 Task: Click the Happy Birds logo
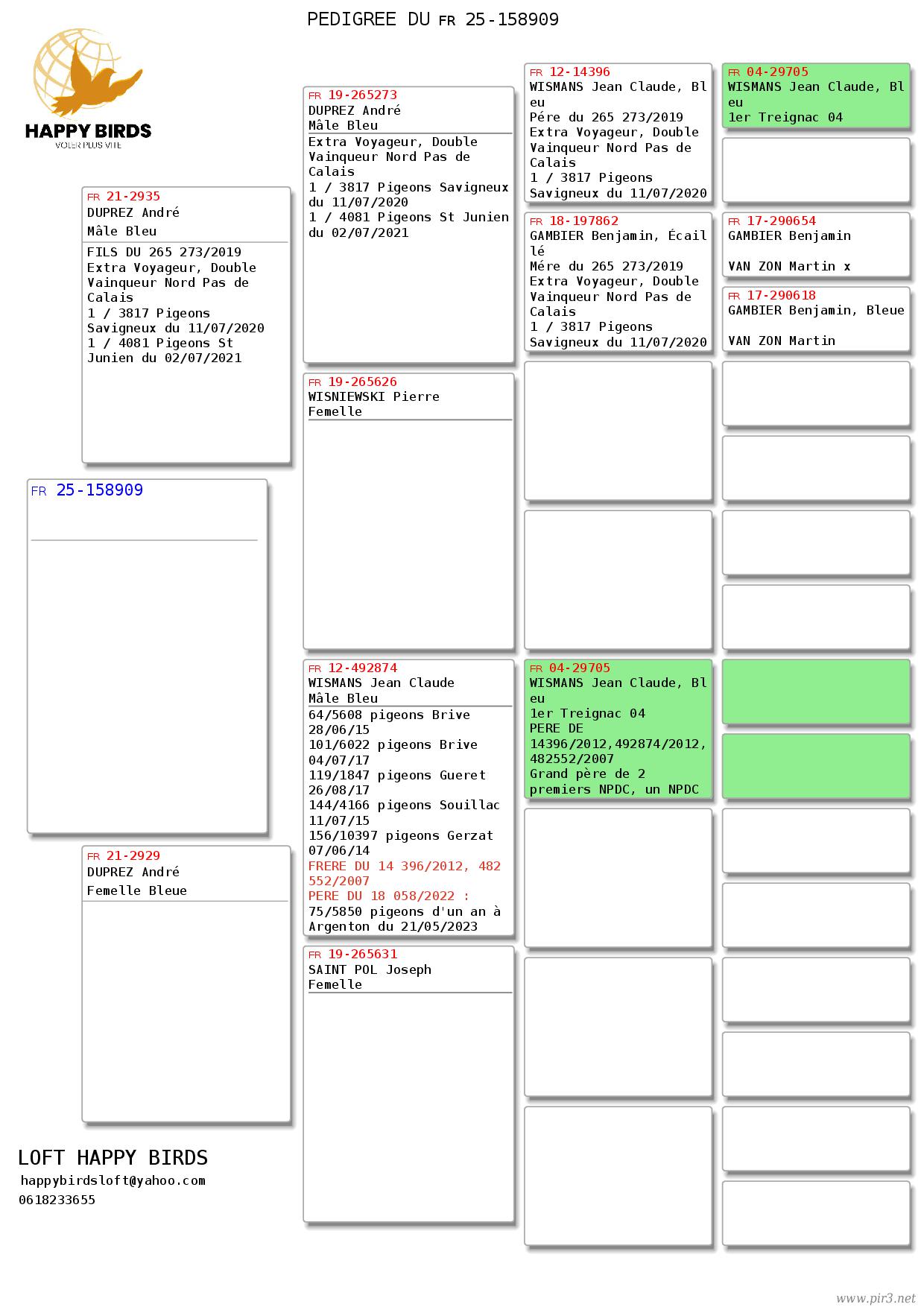click(88, 88)
